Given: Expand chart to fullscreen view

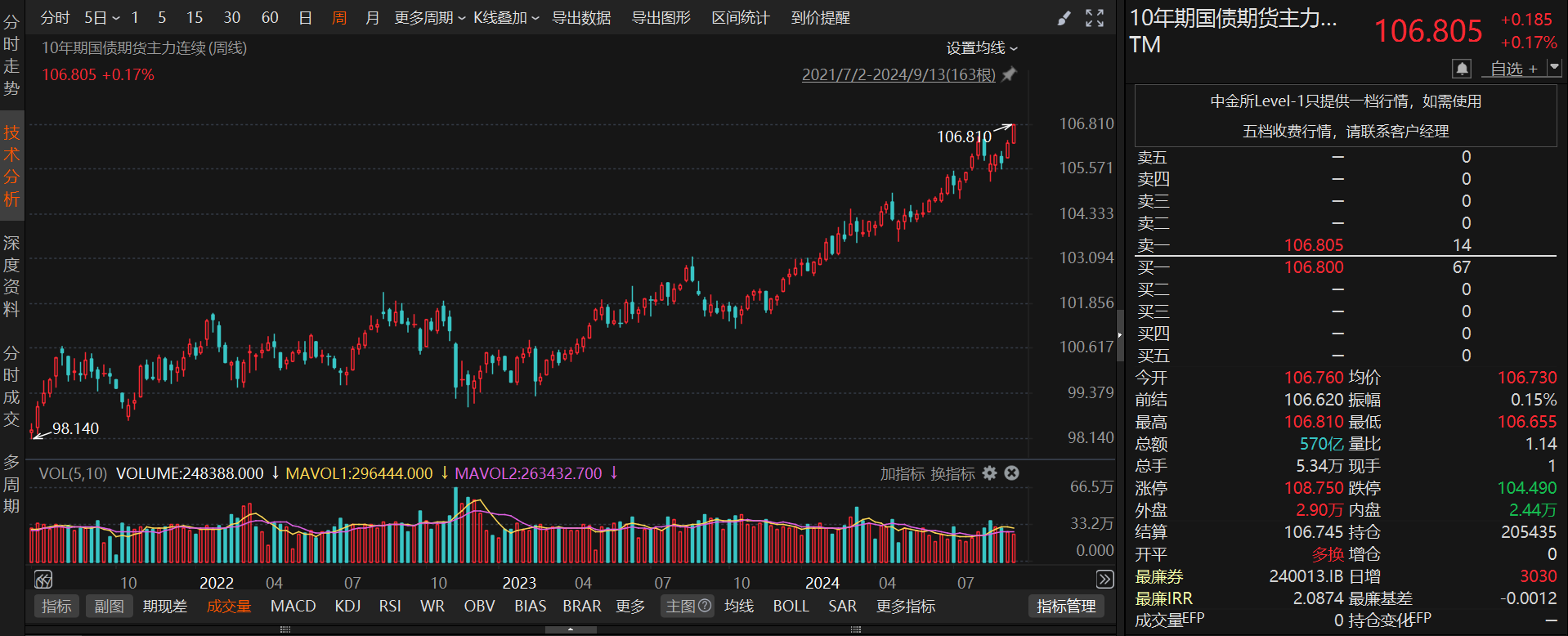Looking at the screenshot, I should [x=1095, y=18].
